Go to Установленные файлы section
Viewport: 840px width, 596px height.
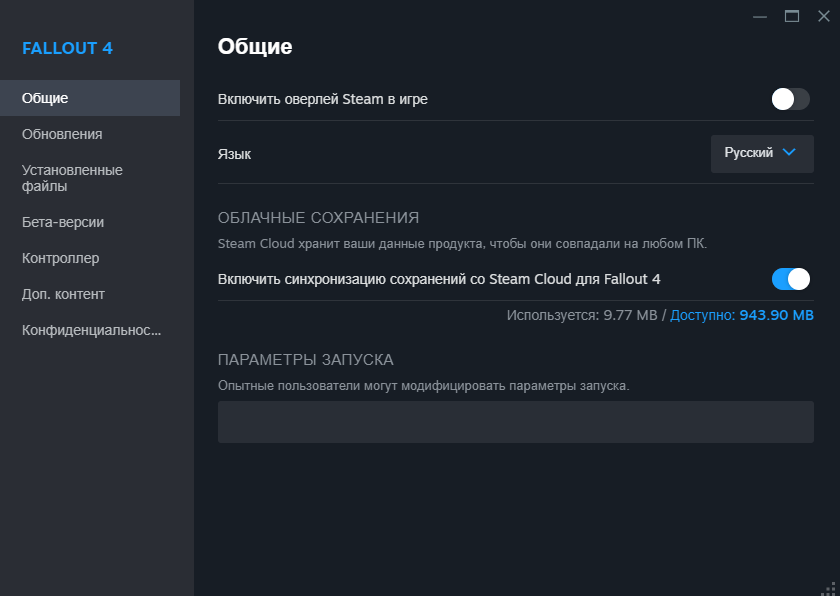72,178
